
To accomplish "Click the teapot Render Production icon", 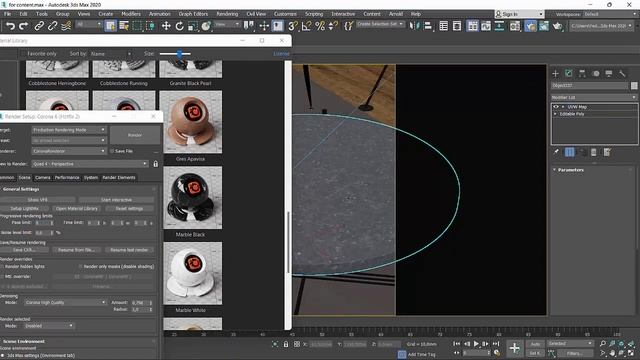I will [x=557, y=26].
